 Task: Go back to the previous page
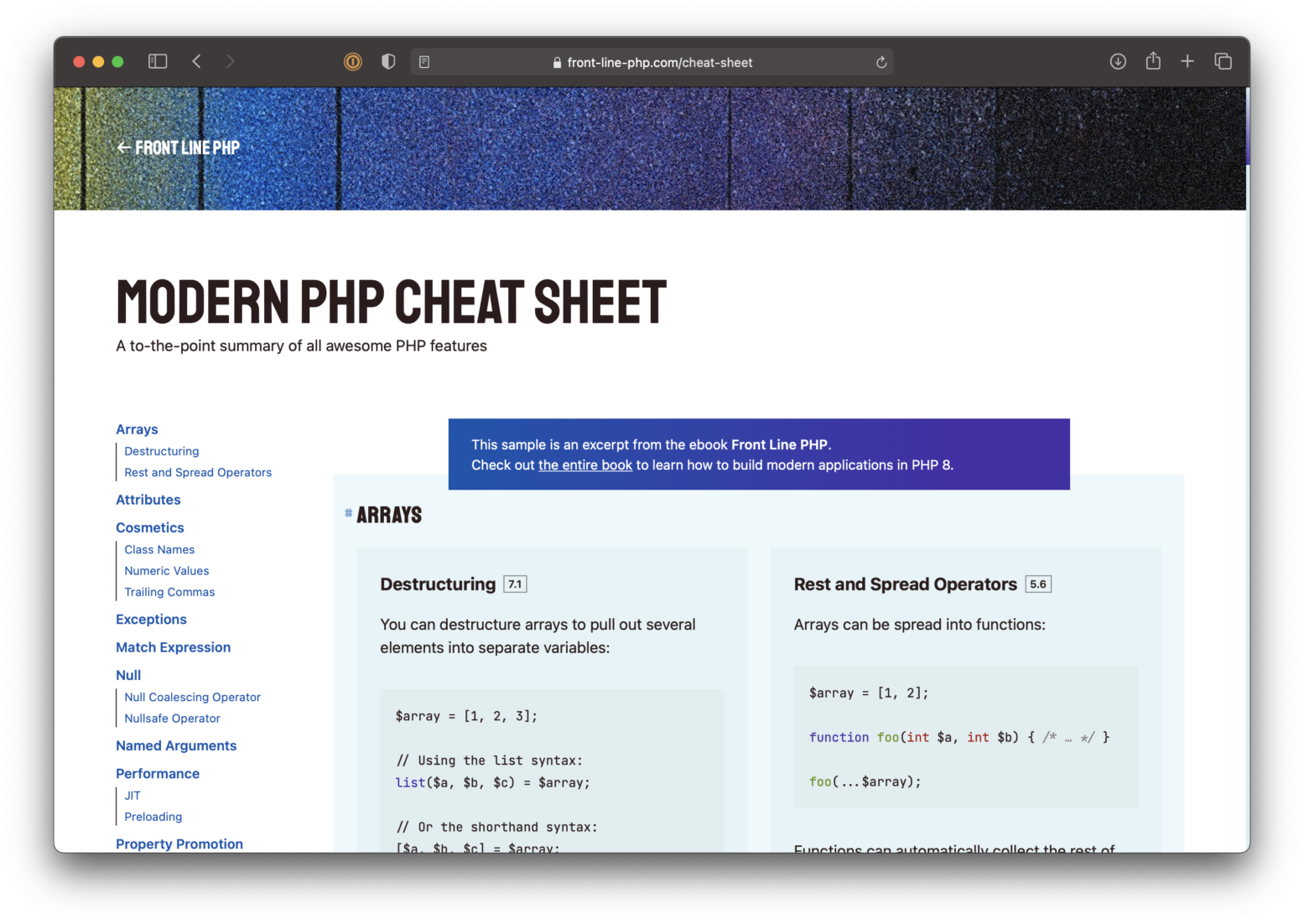click(196, 61)
